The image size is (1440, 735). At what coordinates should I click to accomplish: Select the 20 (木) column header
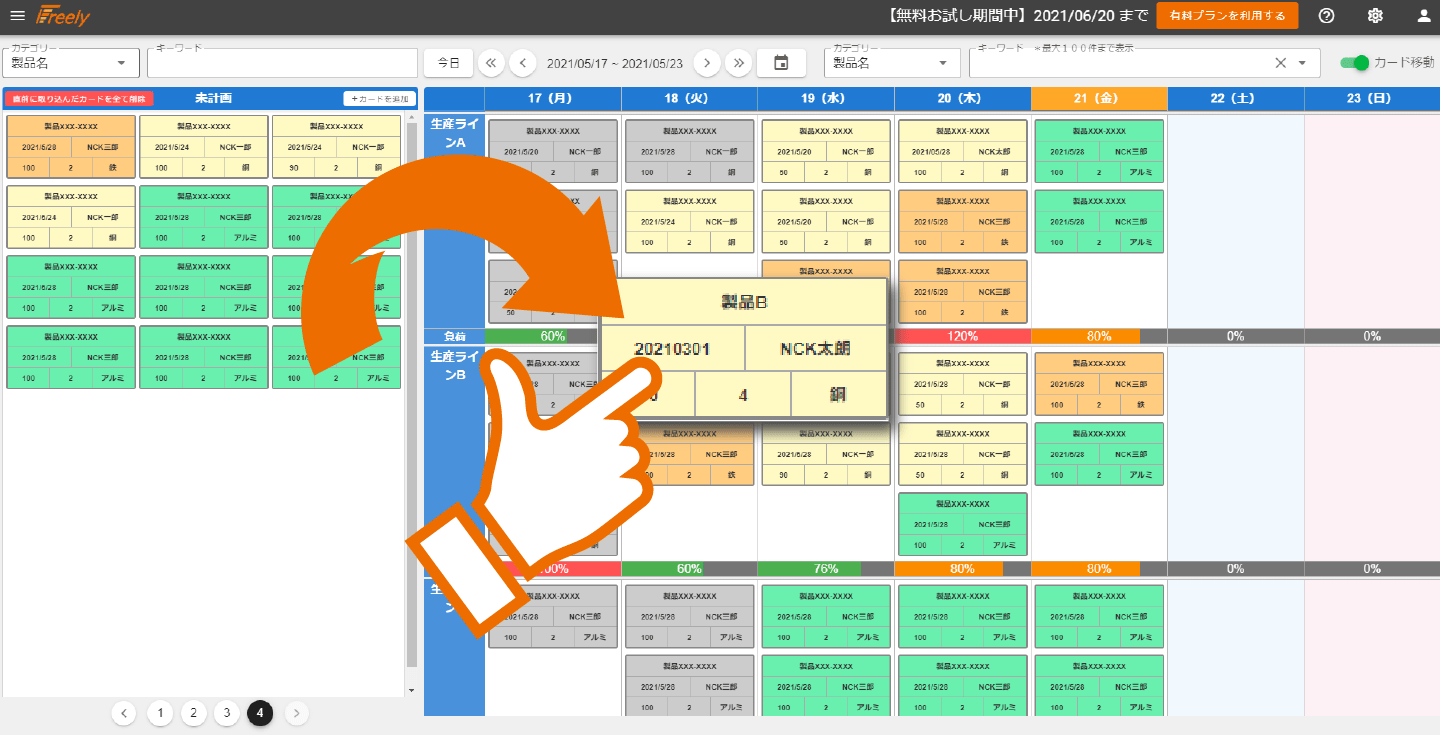(962, 98)
